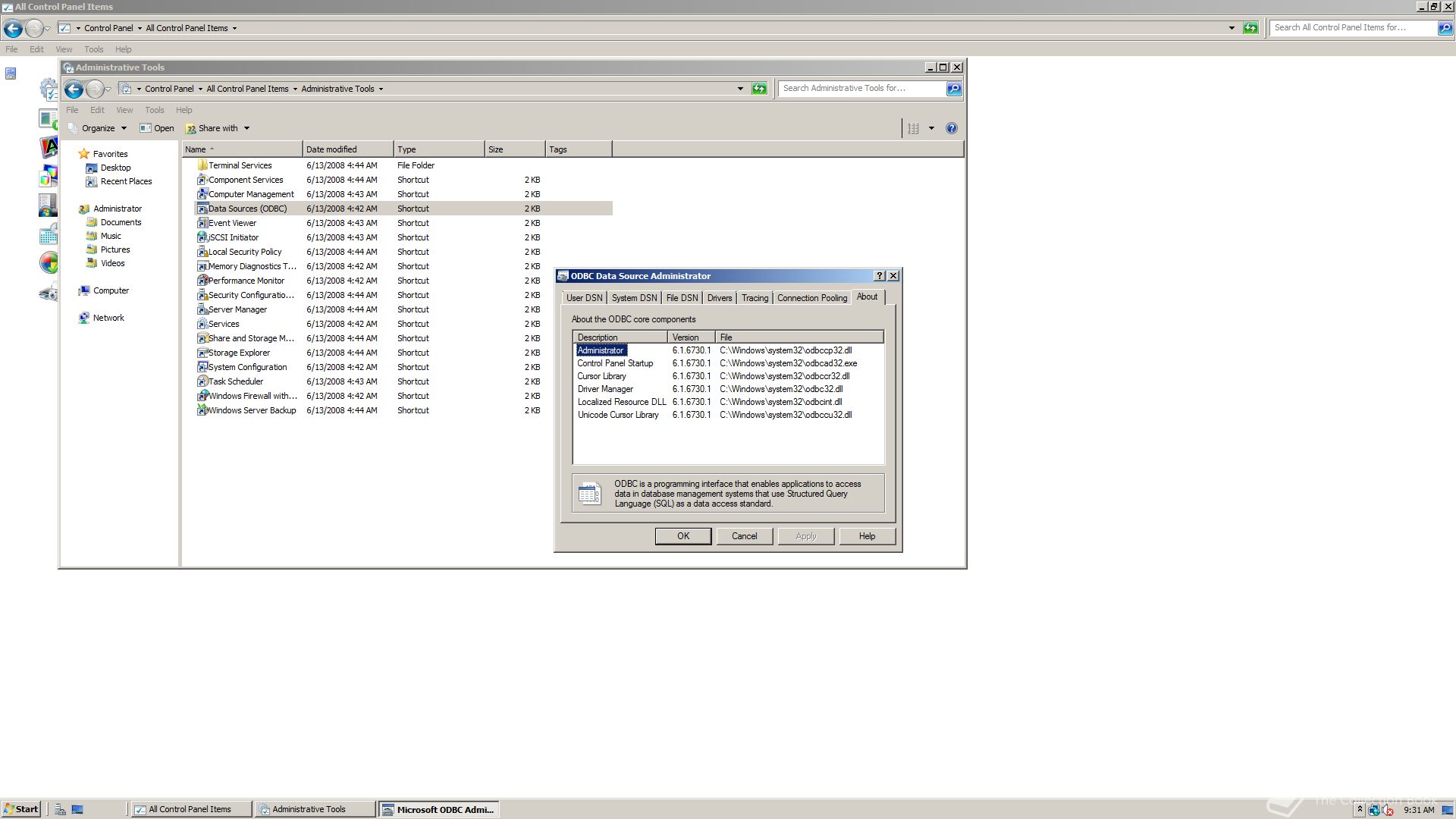Switch to the Connection Pooling tab
Screen dimensions: 1456x819
pos(812,298)
